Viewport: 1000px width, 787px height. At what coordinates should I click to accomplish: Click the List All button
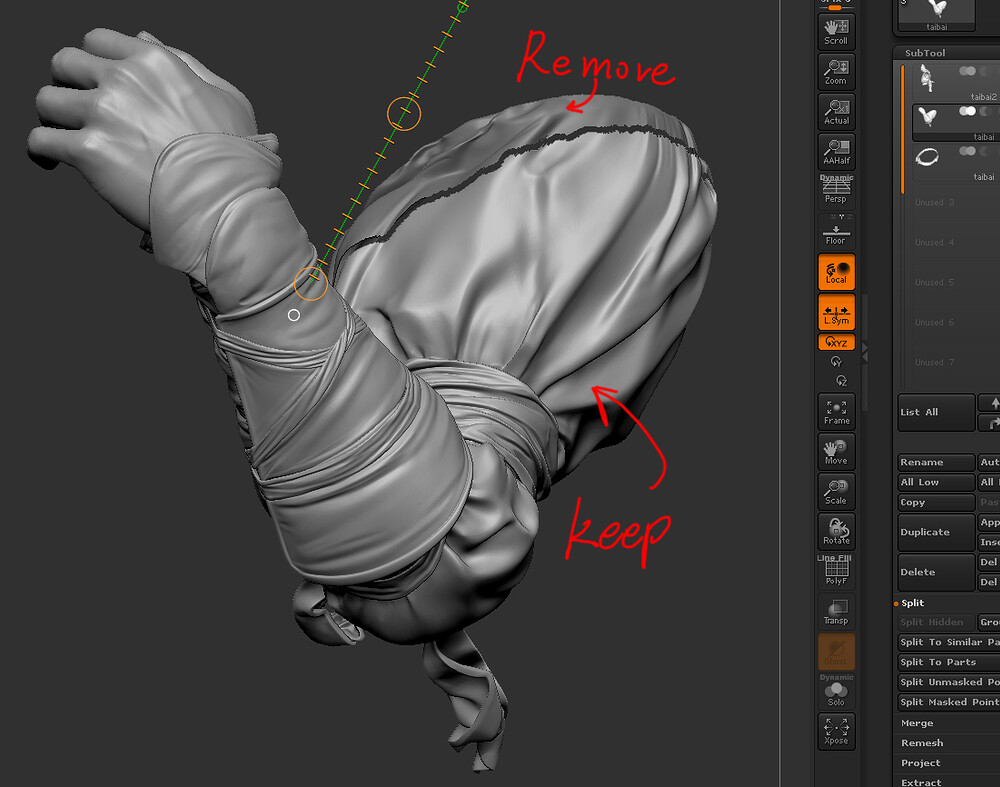click(936, 412)
